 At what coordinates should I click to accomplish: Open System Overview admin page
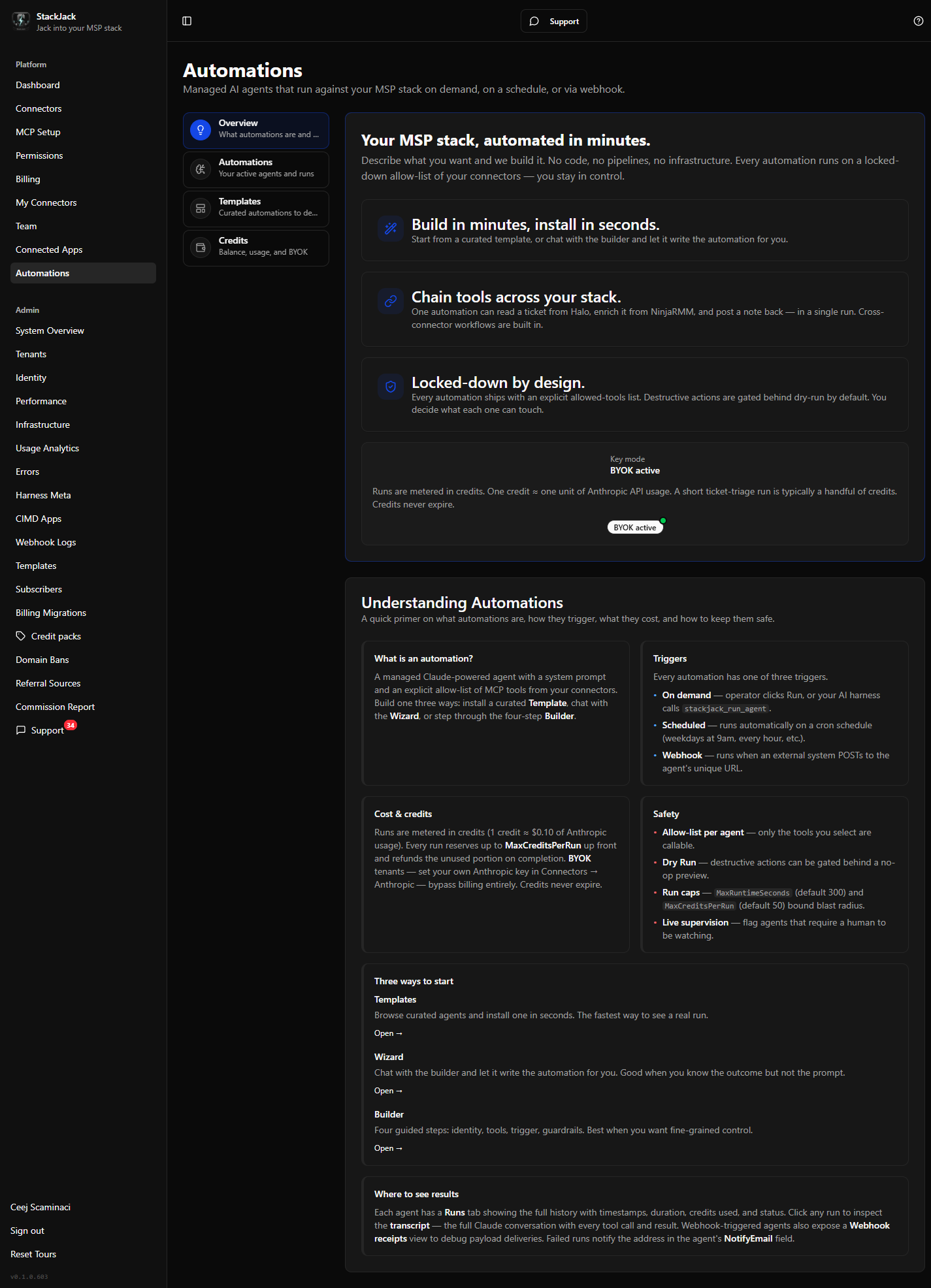tap(83, 330)
